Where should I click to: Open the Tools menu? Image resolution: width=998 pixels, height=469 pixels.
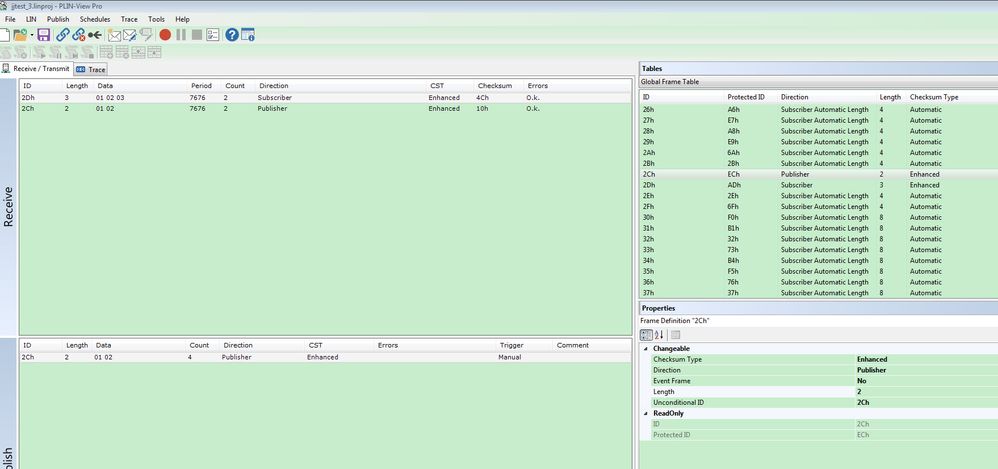[x=157, y=19]
